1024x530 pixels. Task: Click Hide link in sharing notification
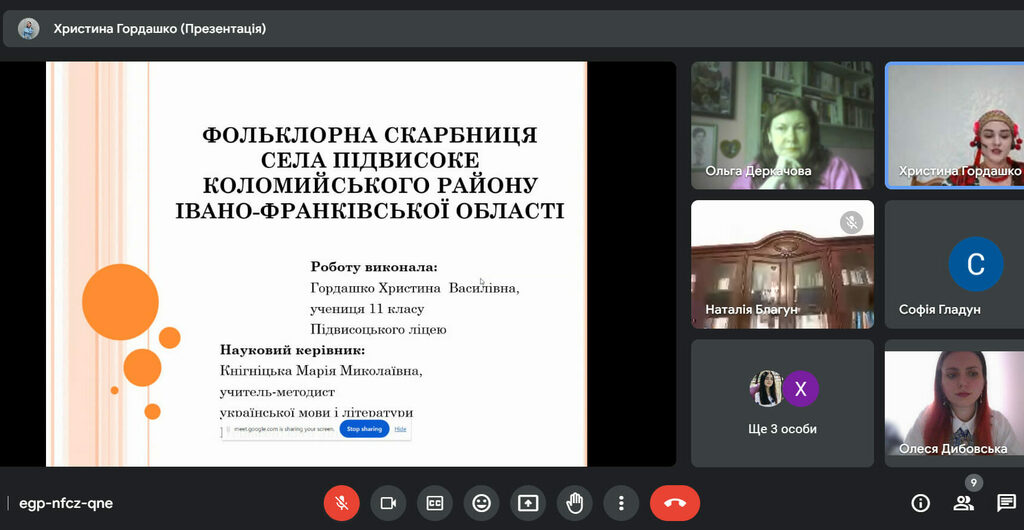pos(400,429)
